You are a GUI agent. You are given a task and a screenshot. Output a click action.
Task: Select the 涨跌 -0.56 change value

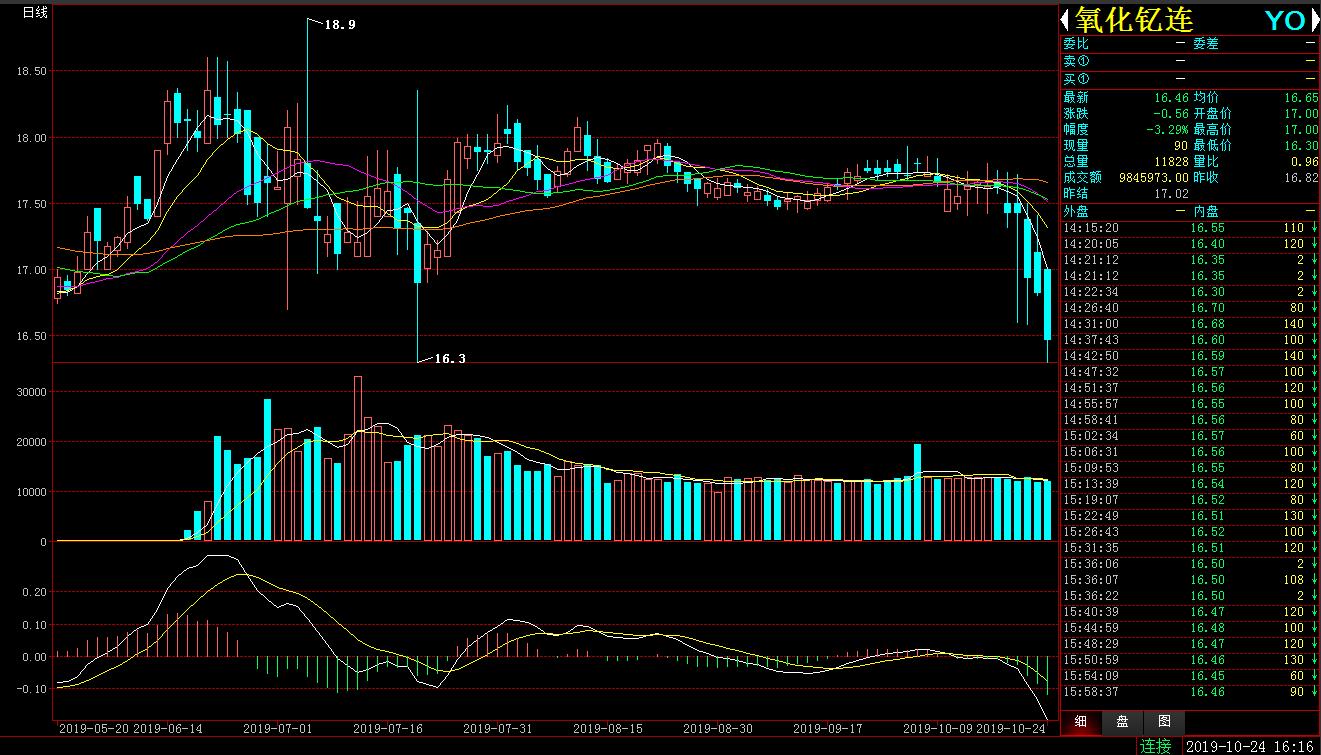coord(1170,114)
